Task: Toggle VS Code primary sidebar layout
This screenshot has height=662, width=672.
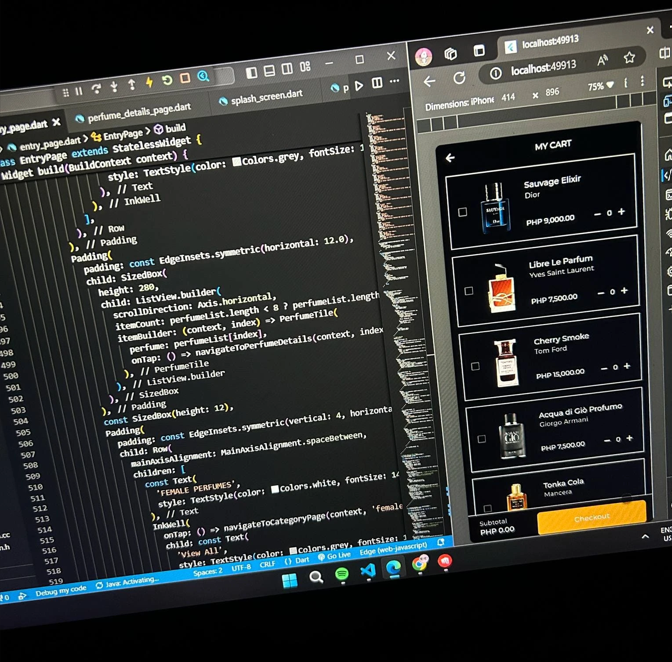Action: pyautogui.click(x=252, y=73)
